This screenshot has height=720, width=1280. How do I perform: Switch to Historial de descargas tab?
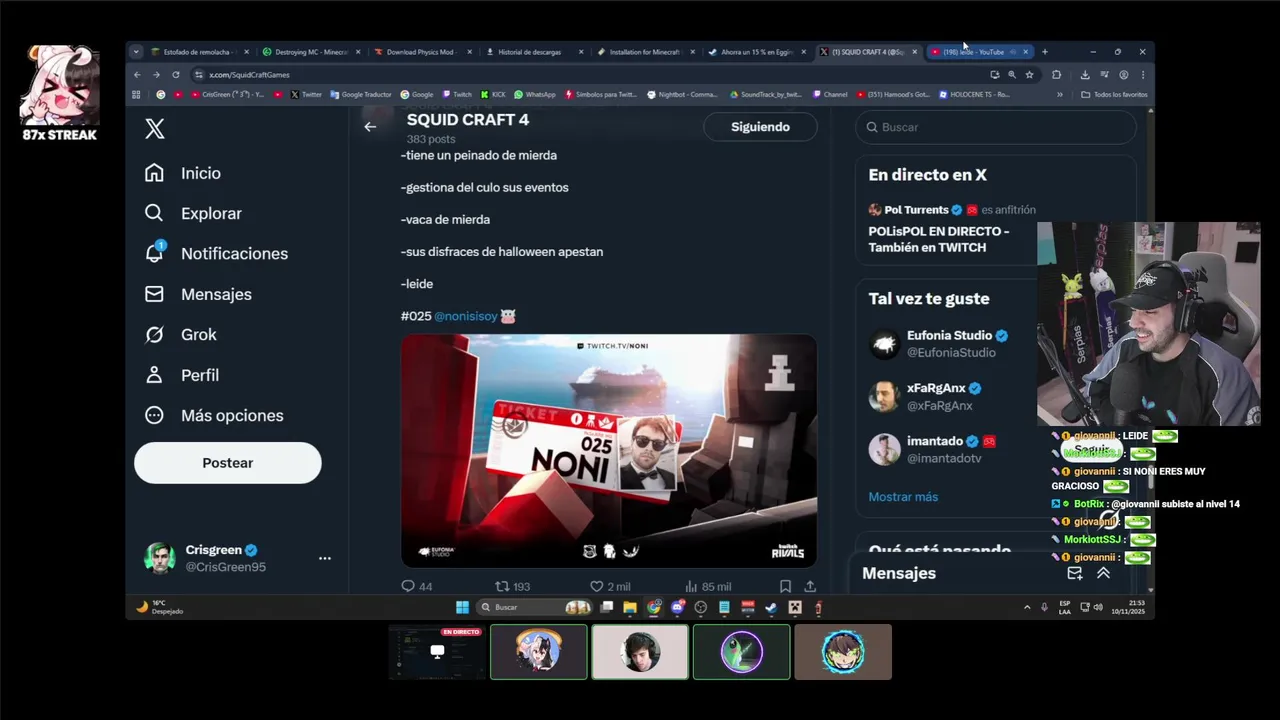[x=530, y=52]
